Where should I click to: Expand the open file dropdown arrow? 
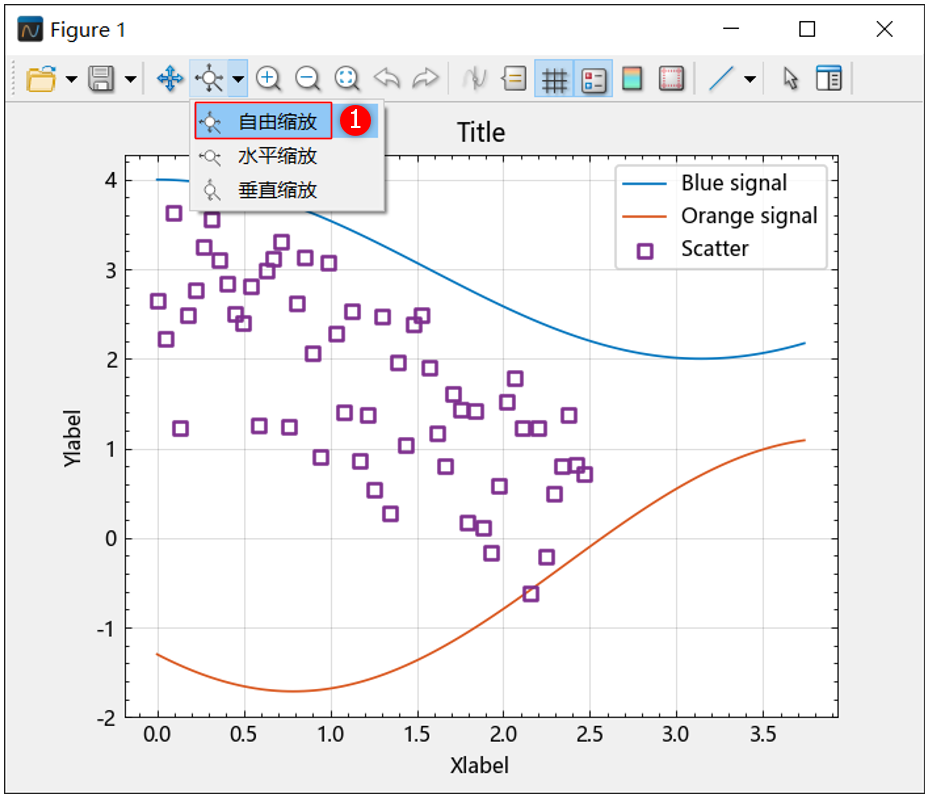71,79
